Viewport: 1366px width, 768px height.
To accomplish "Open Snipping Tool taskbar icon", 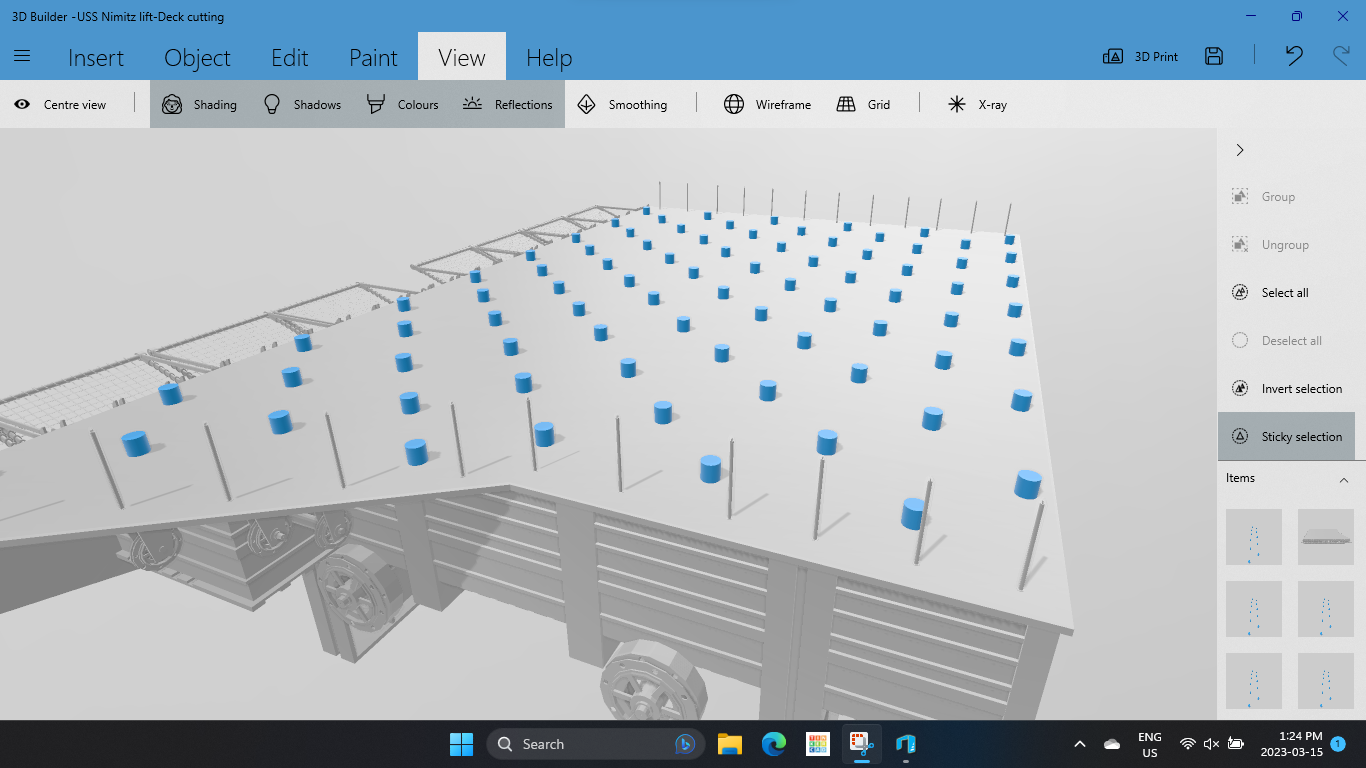I will 861,744.
